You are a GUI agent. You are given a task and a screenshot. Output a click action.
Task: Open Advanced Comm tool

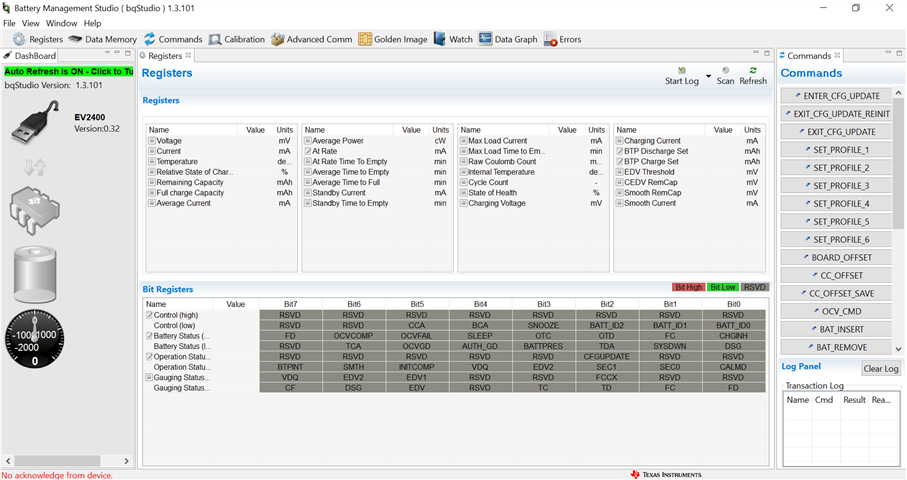tap(311, 39)
